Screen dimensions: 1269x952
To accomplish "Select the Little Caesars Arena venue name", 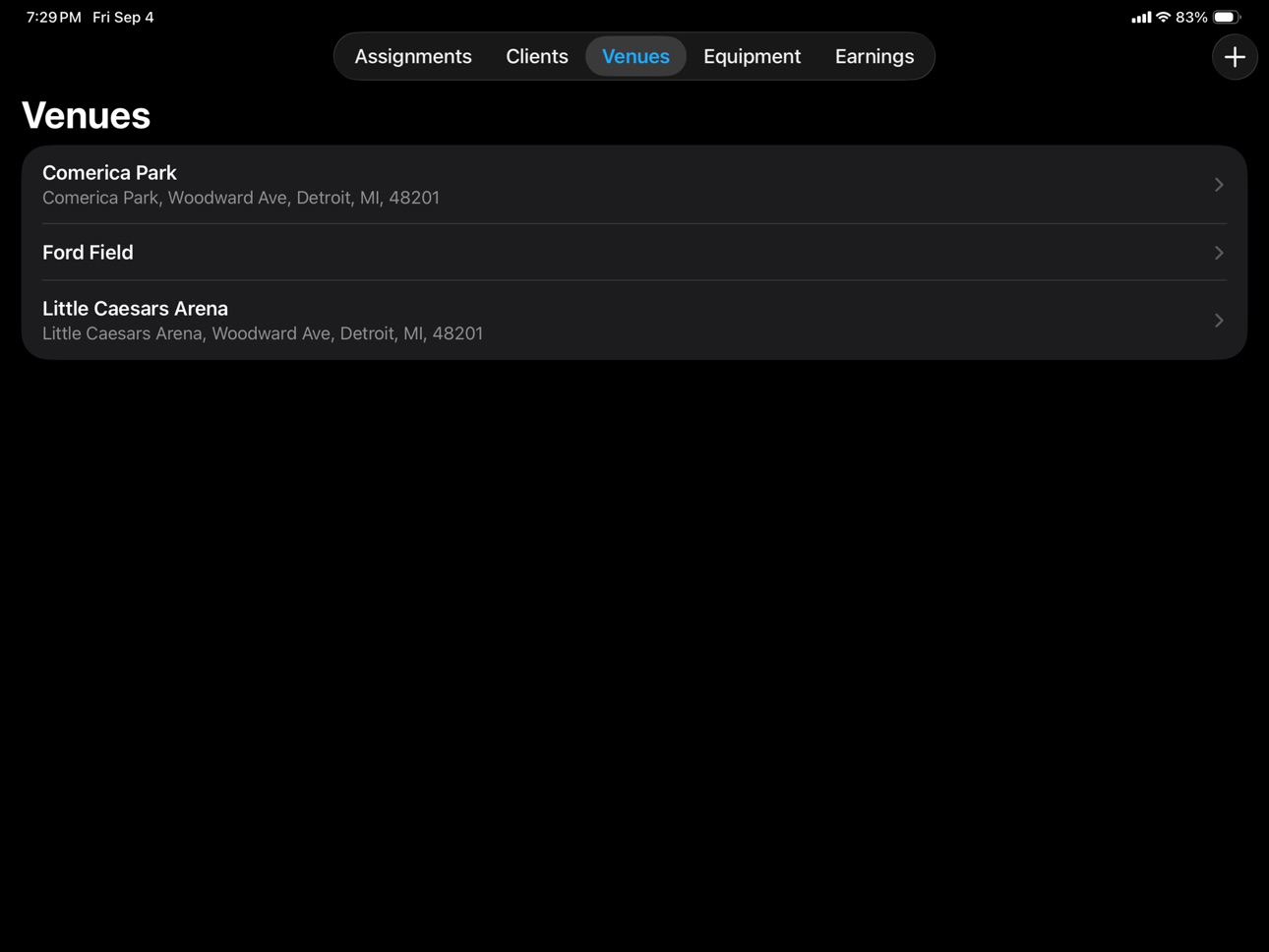I will pyautogui.click(x=135, y=308).
